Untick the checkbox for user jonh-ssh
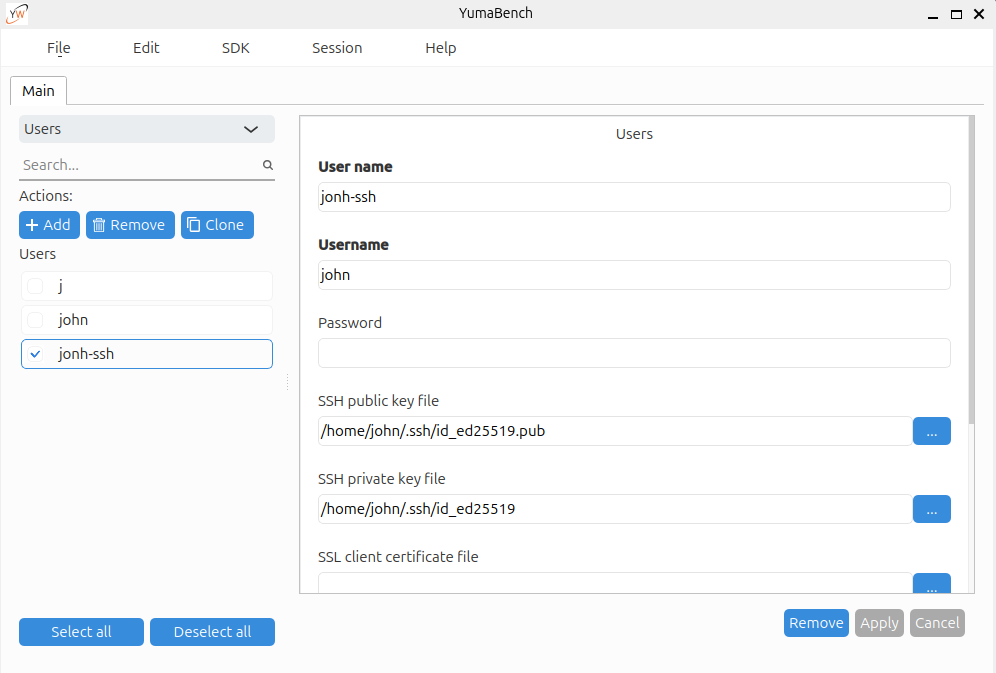 pos(36,354)
